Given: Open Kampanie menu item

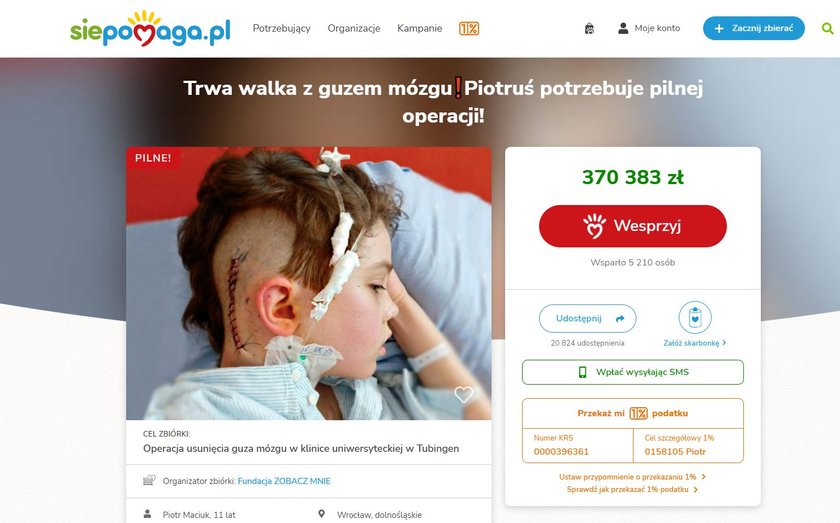Looking at the screenshot, I should pos(420,28).
